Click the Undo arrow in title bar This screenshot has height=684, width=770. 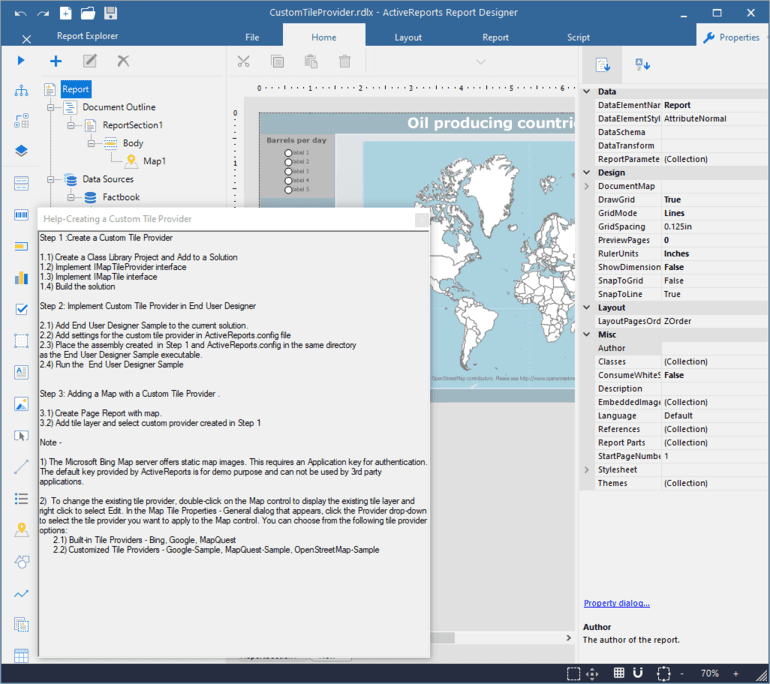[x=20, y=13]
